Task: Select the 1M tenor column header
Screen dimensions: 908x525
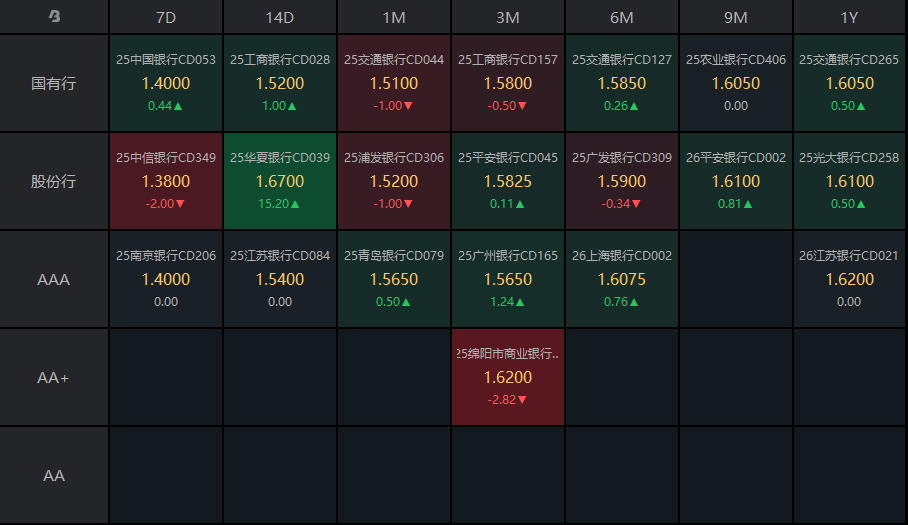Action: tap(394, 17)
